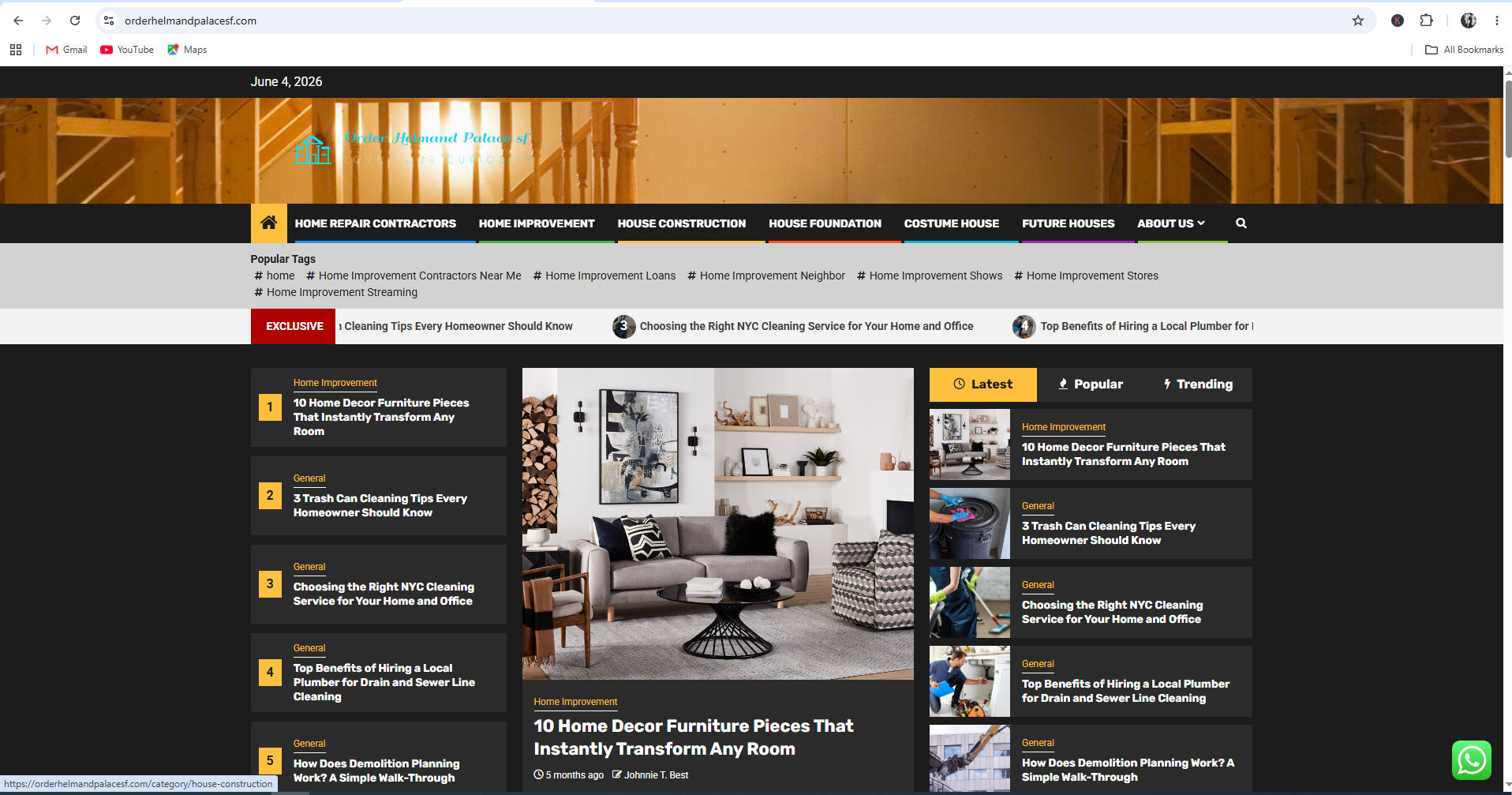Open the browser profile avatar
Viewport: 1512px width, 795px height.
pos(1469,21)
